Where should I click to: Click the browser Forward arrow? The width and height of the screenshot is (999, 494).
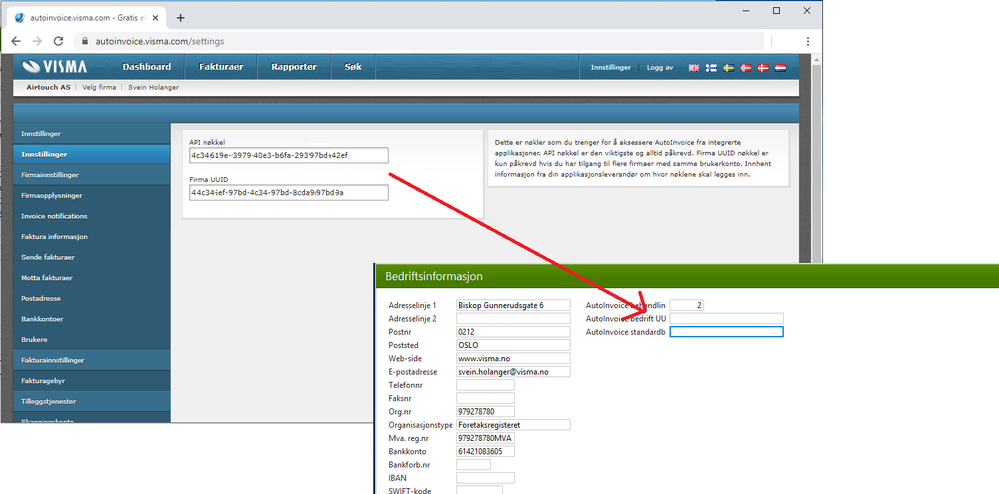[x=37, y=41]
